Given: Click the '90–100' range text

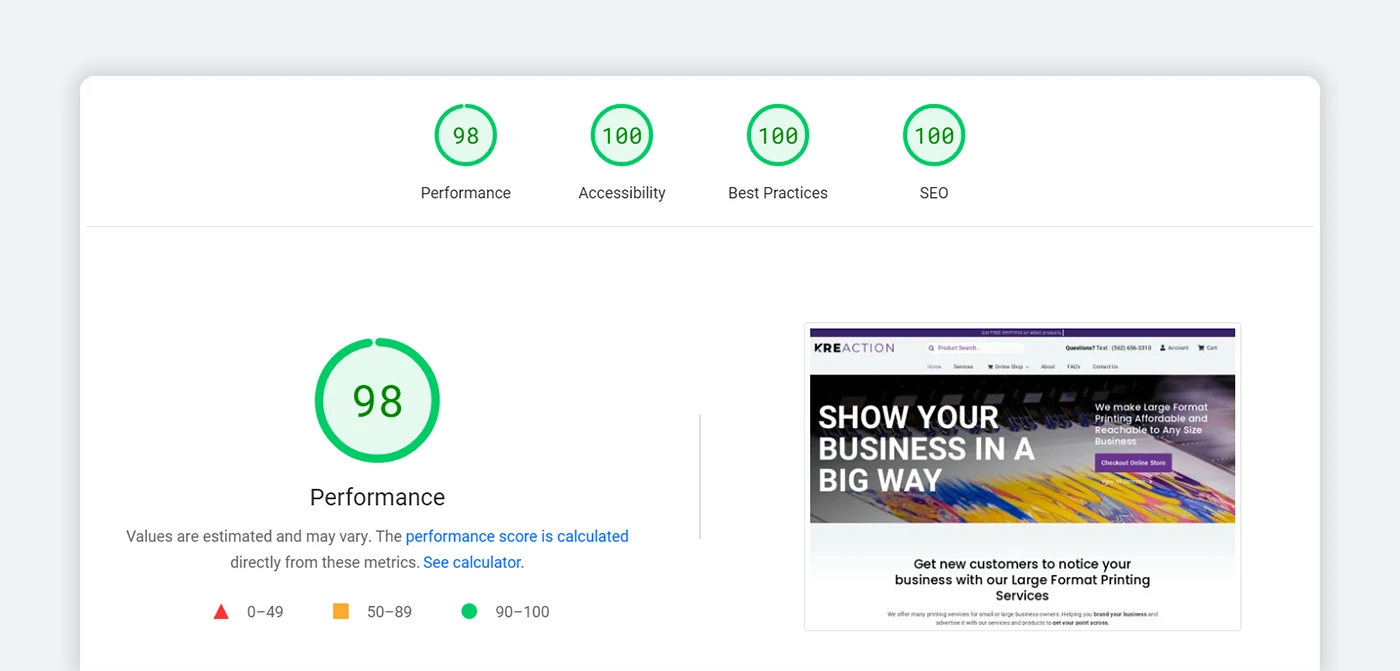Looking at the screenshot, I should pyautogui.click(x=522, y=612).
